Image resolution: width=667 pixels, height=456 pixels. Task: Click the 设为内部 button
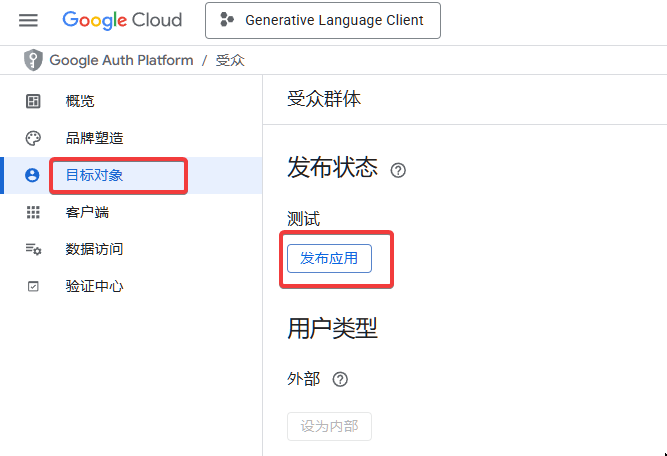pyautogui.click(x=329, y=427)
